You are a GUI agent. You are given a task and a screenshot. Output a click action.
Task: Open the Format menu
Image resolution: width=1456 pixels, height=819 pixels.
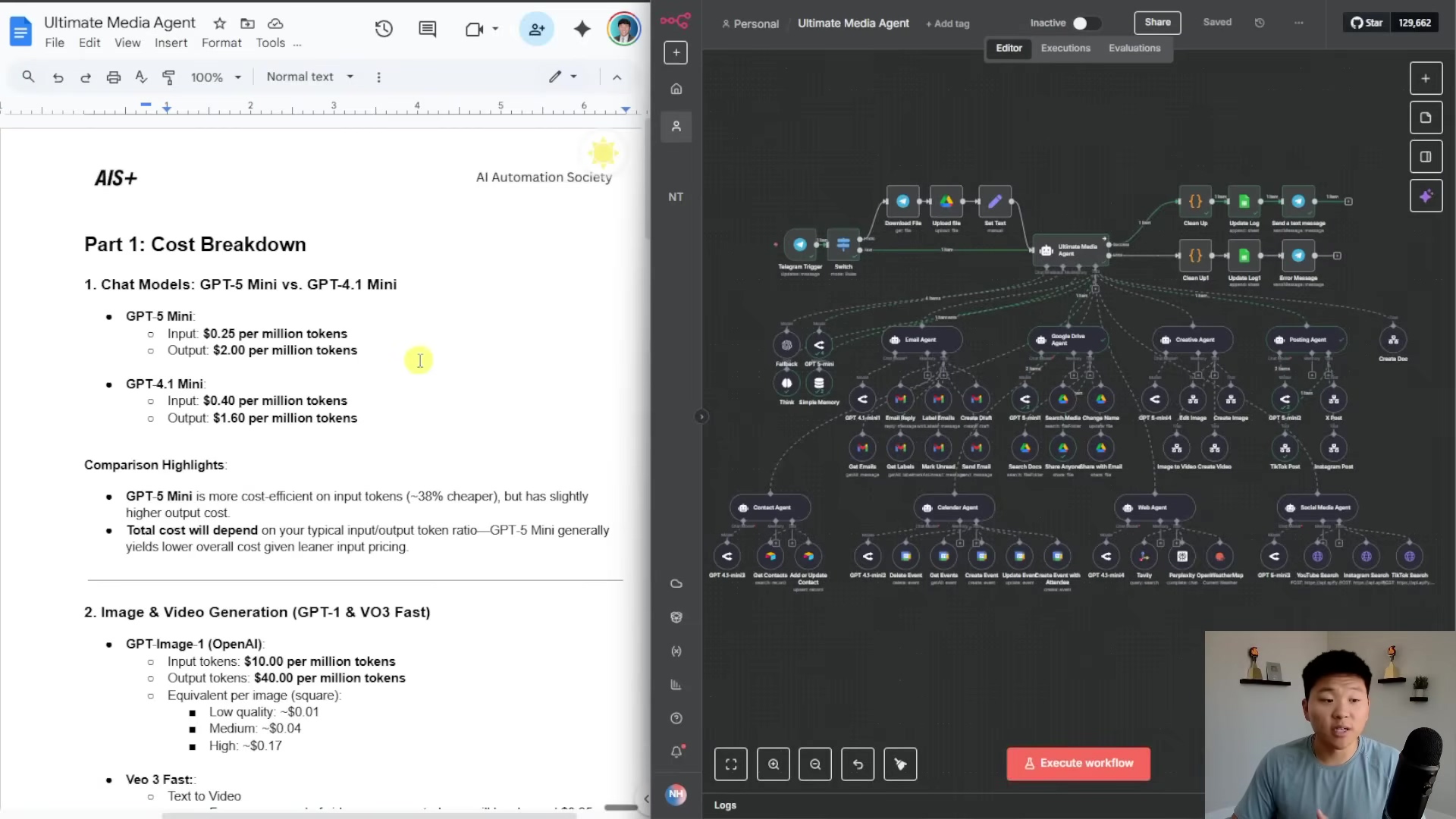221,43
